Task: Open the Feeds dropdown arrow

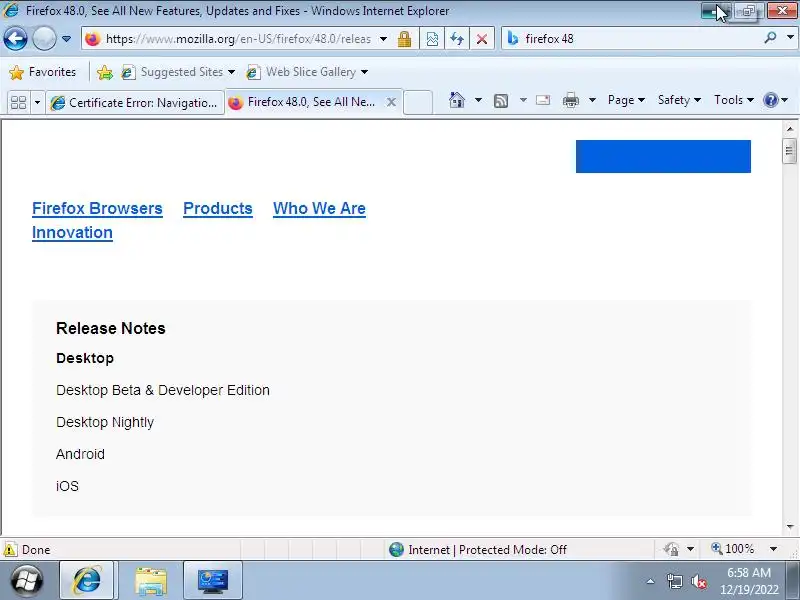Action: point(523,100)
